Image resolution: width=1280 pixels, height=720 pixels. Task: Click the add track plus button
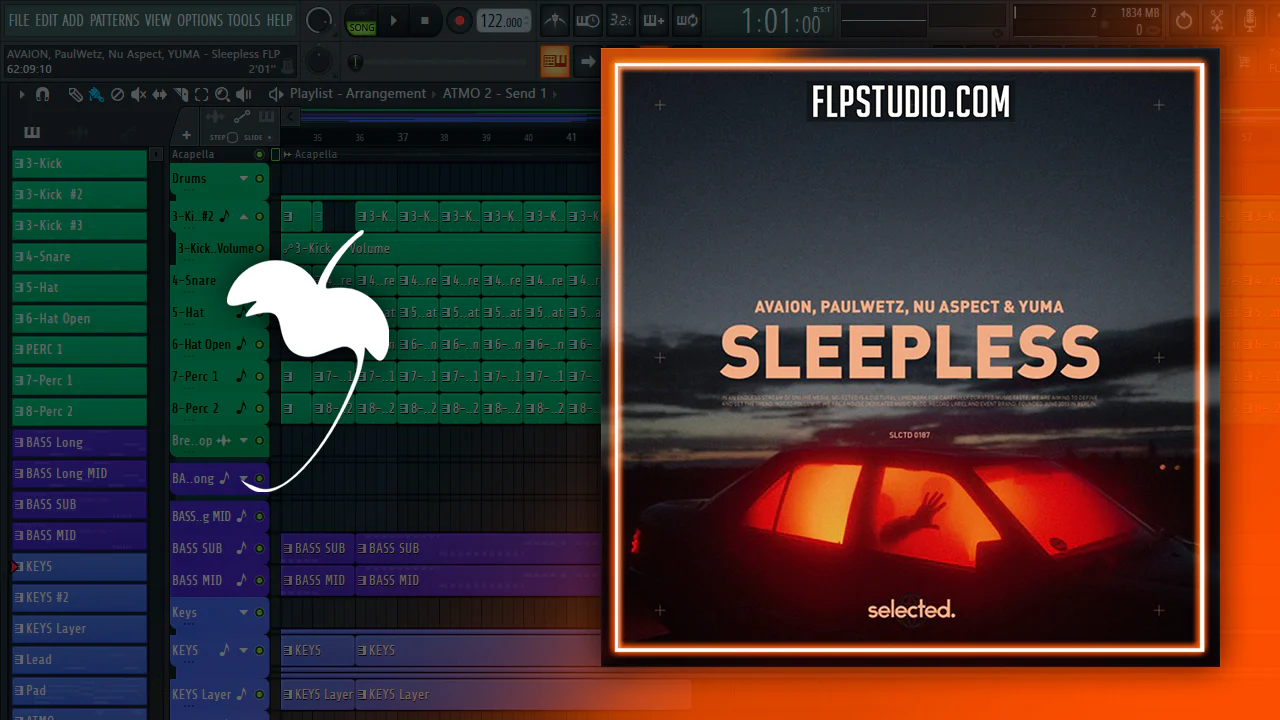tap(186, 136)
